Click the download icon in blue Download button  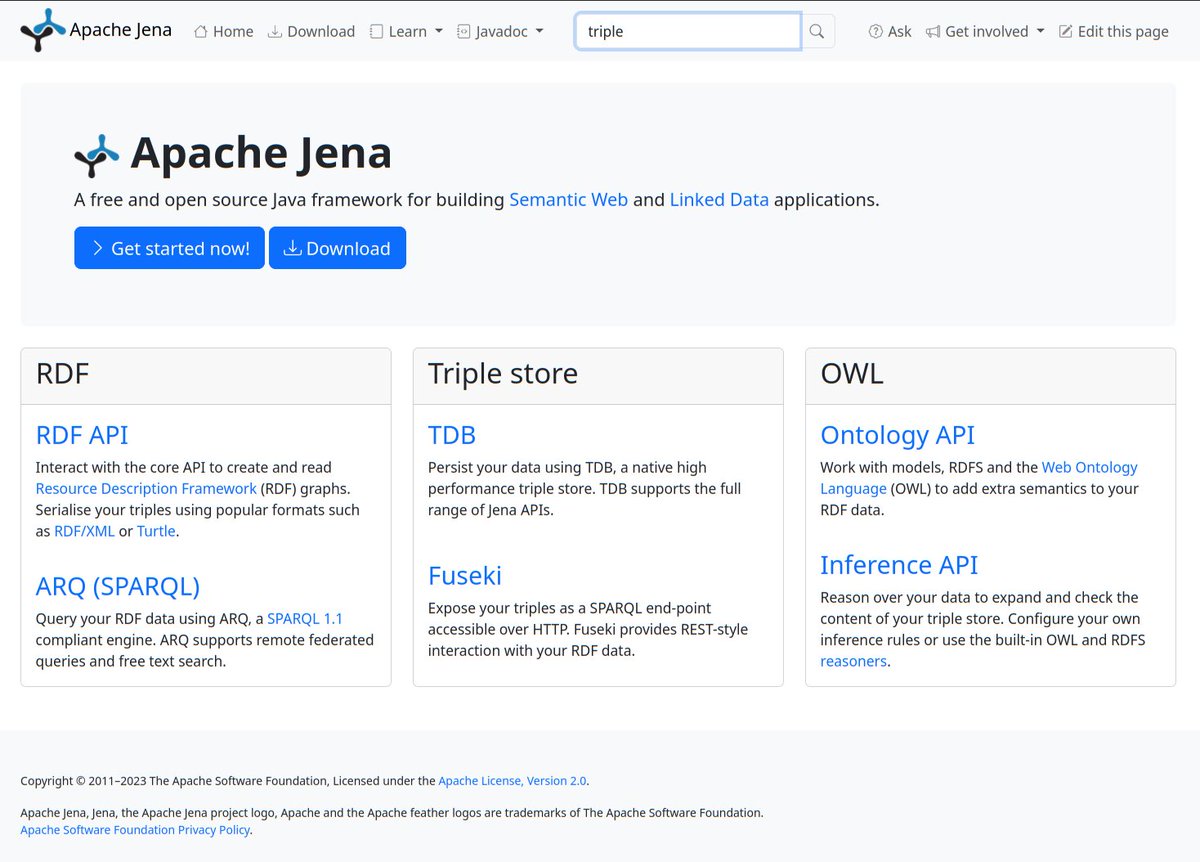click(293, 248)
